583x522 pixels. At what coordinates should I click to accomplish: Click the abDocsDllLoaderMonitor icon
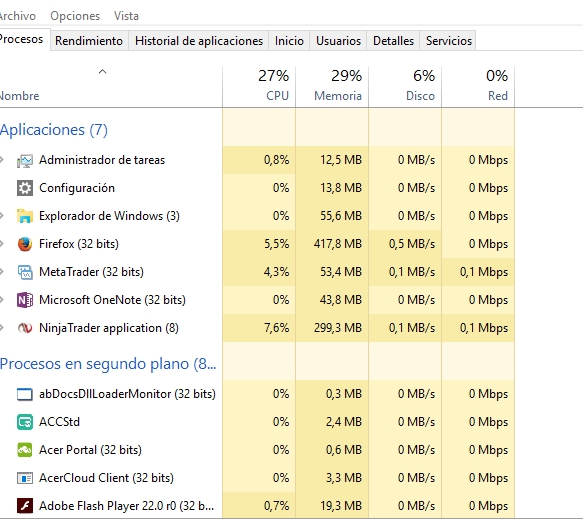pos(25,394)
